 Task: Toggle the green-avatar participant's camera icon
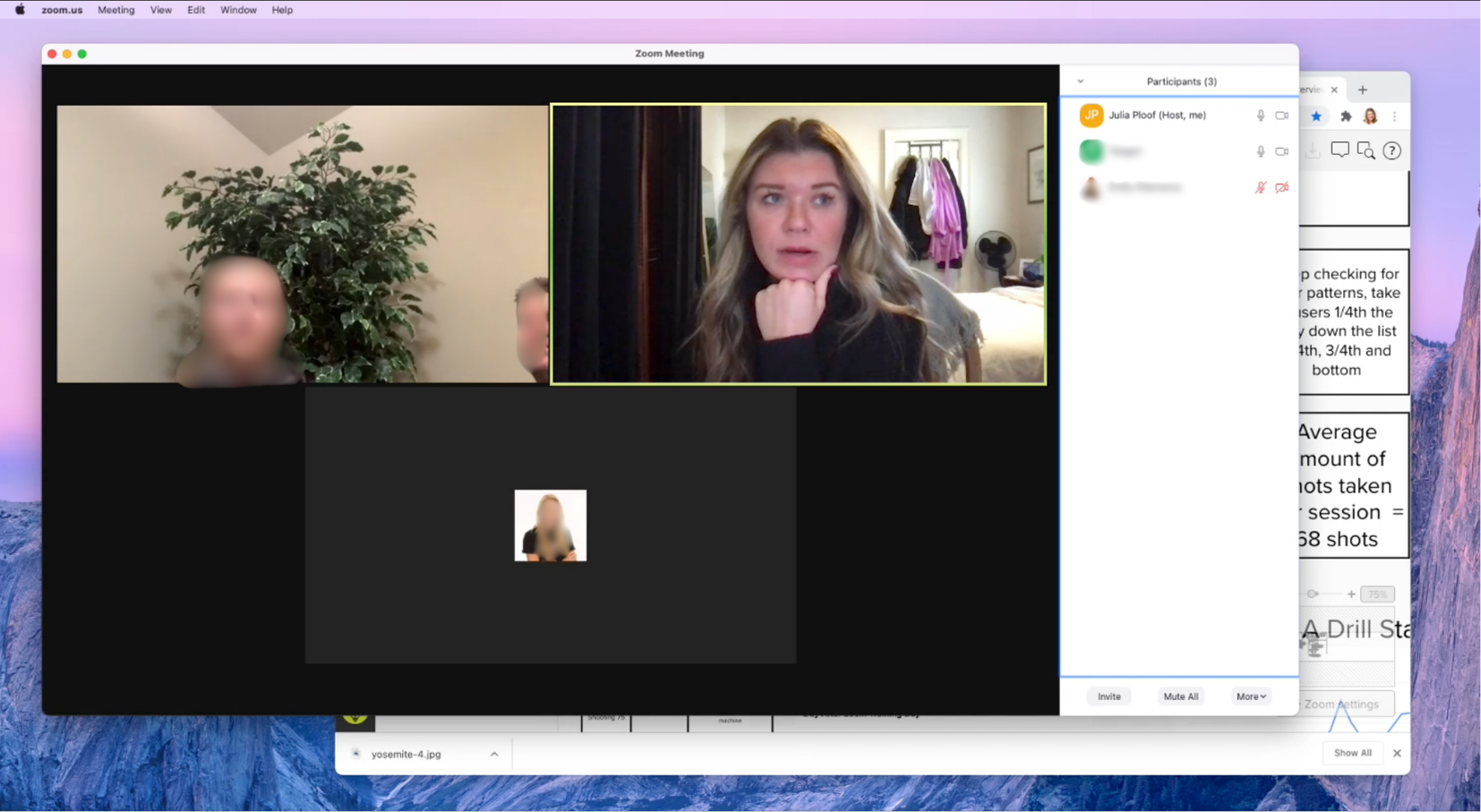(x=1282, y=152)
